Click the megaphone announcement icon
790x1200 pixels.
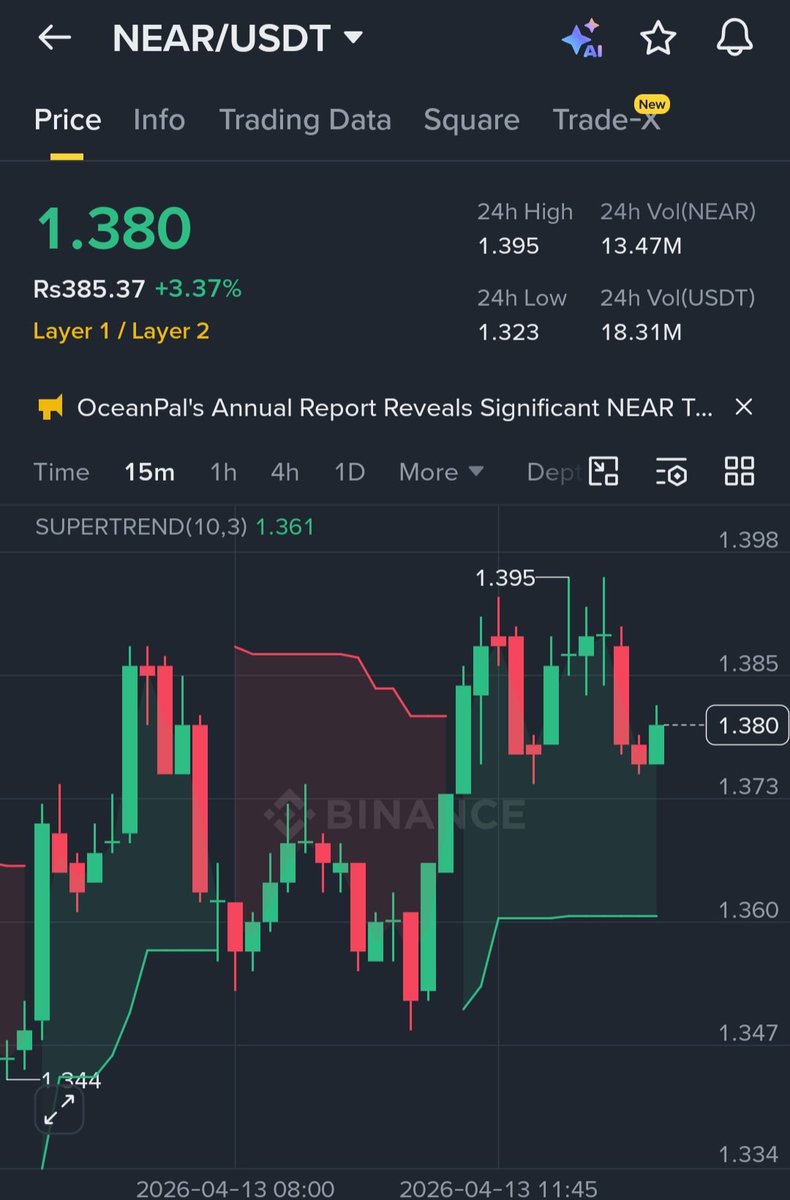(50, 407)
